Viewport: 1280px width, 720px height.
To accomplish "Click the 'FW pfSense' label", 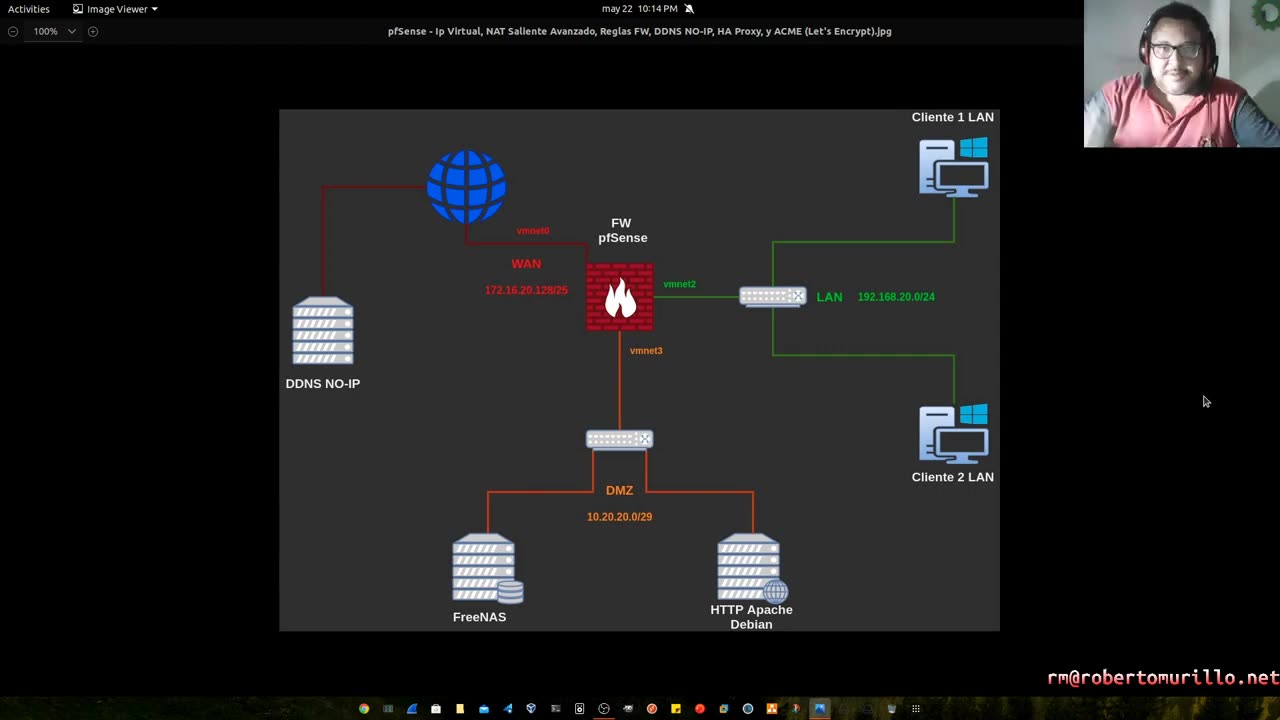I will click(622, 230).
